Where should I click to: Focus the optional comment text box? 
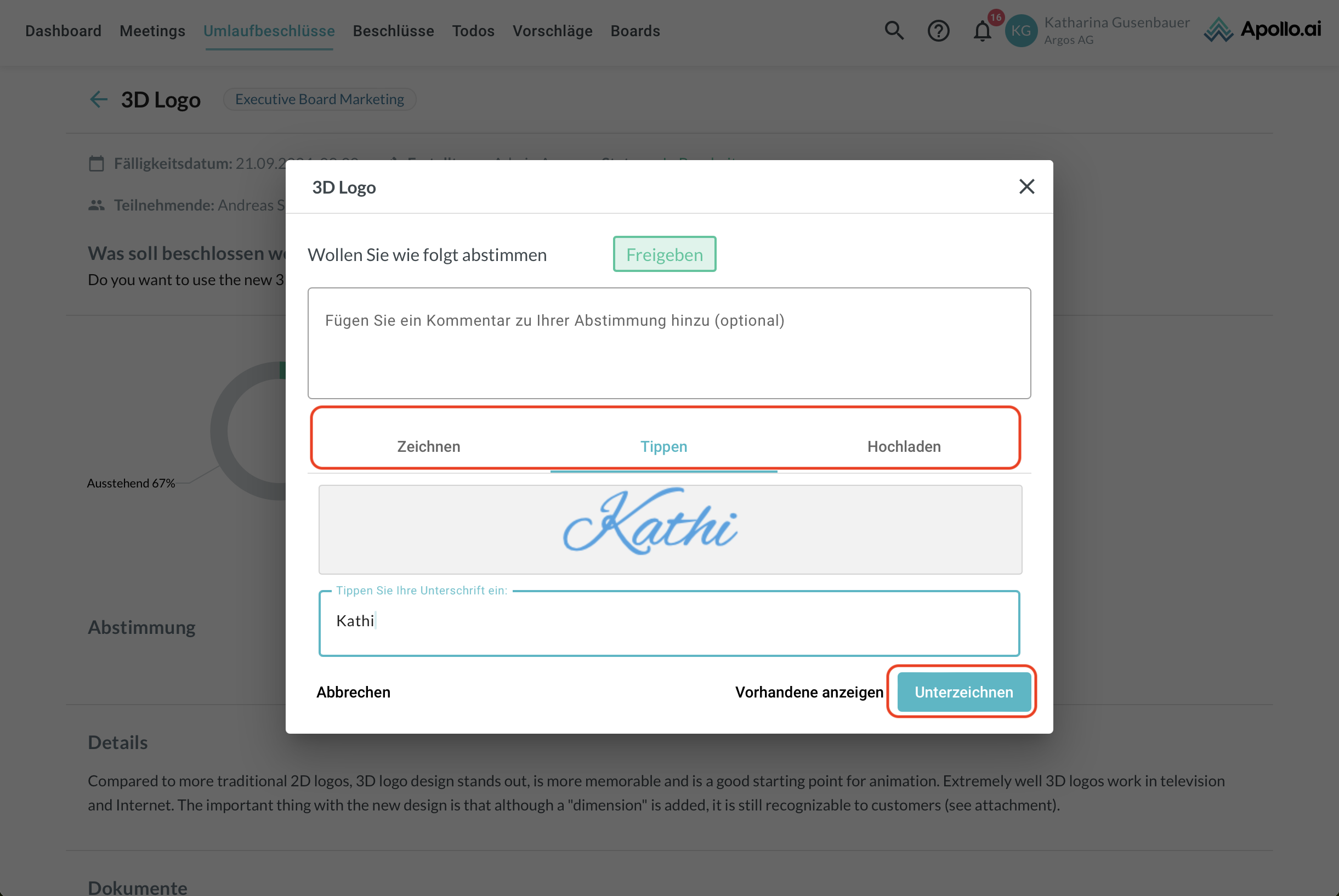pyautogui.click(x=669, y=343)
